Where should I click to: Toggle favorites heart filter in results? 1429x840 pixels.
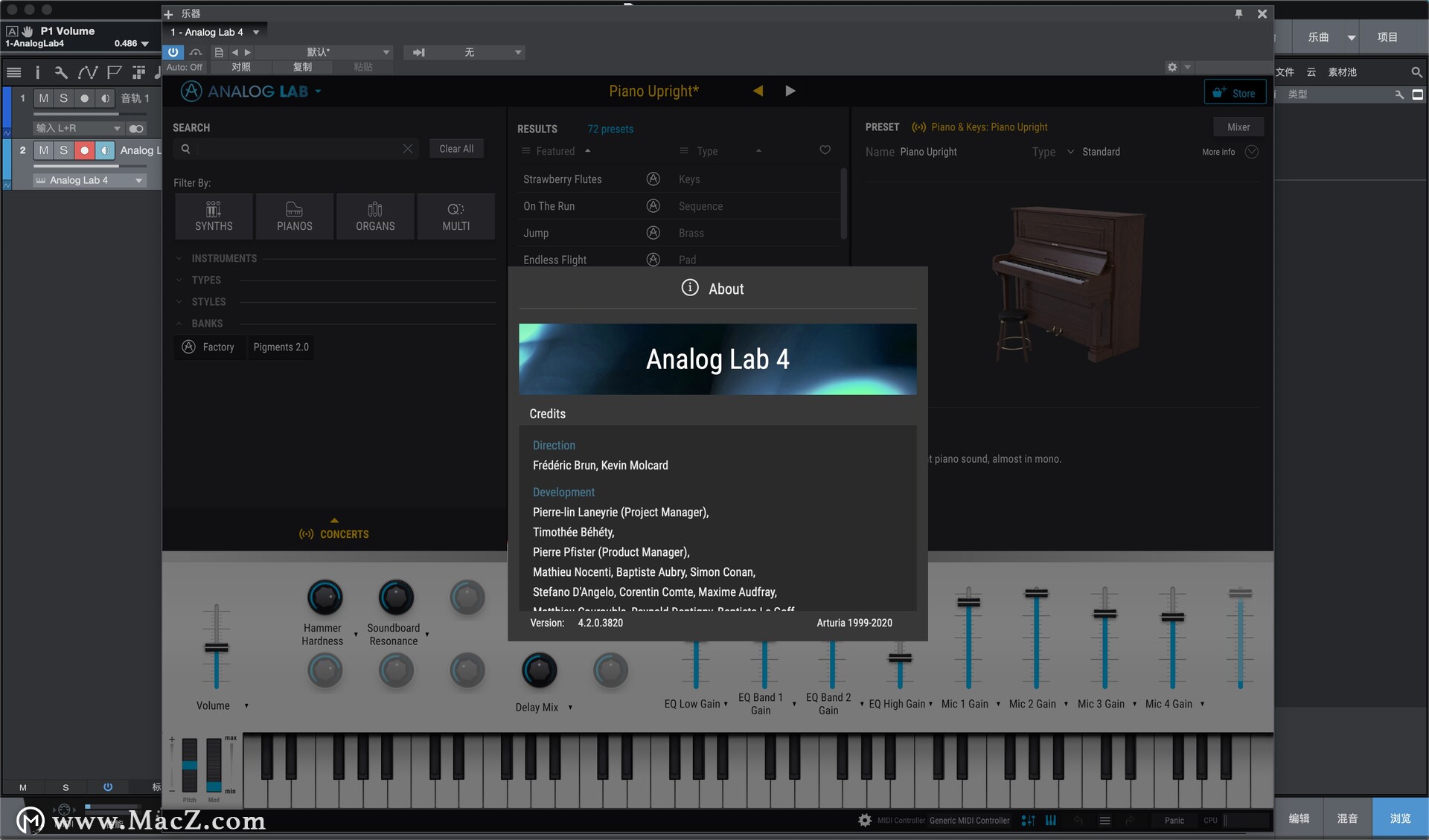825,150
